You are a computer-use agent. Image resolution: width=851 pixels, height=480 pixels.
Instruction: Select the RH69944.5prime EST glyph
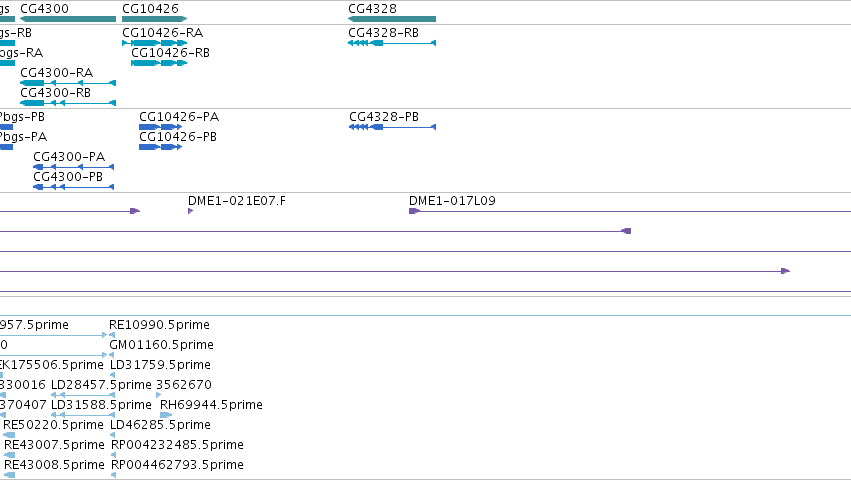[x=166, y=415]
